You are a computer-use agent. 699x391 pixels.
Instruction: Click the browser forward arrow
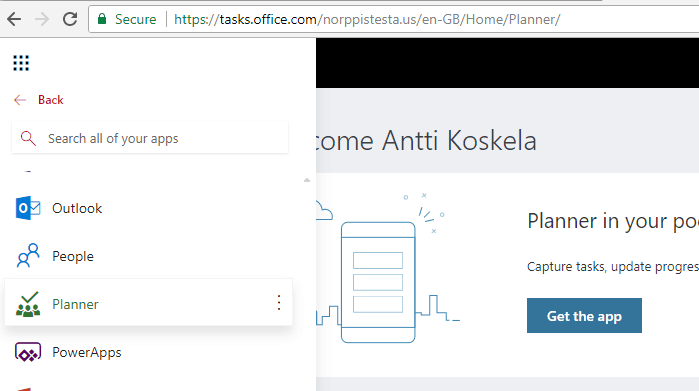click(42, 19)
